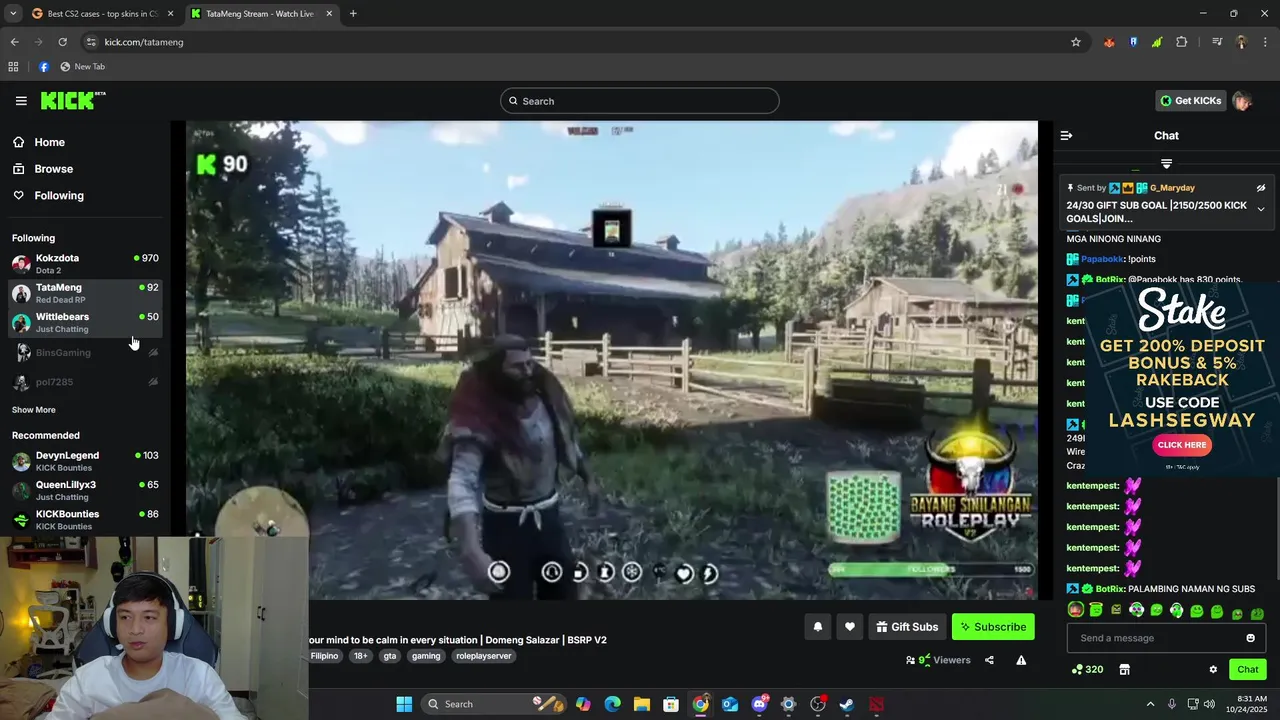Share the stream via share icon
The image size is (1280, 720).
(989, 660)
